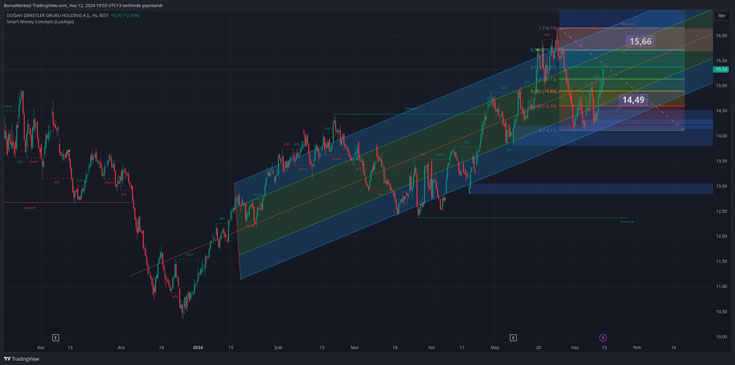Click the 14,00 price axis label
This screenshot has width=735, height=365.
[x=722, y=136]
